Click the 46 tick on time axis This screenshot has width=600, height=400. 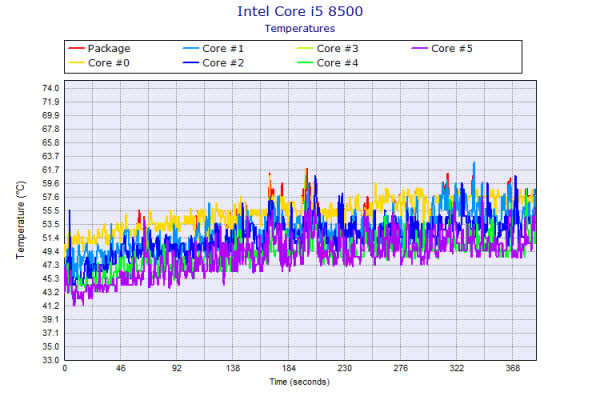[x=121, y=368]
